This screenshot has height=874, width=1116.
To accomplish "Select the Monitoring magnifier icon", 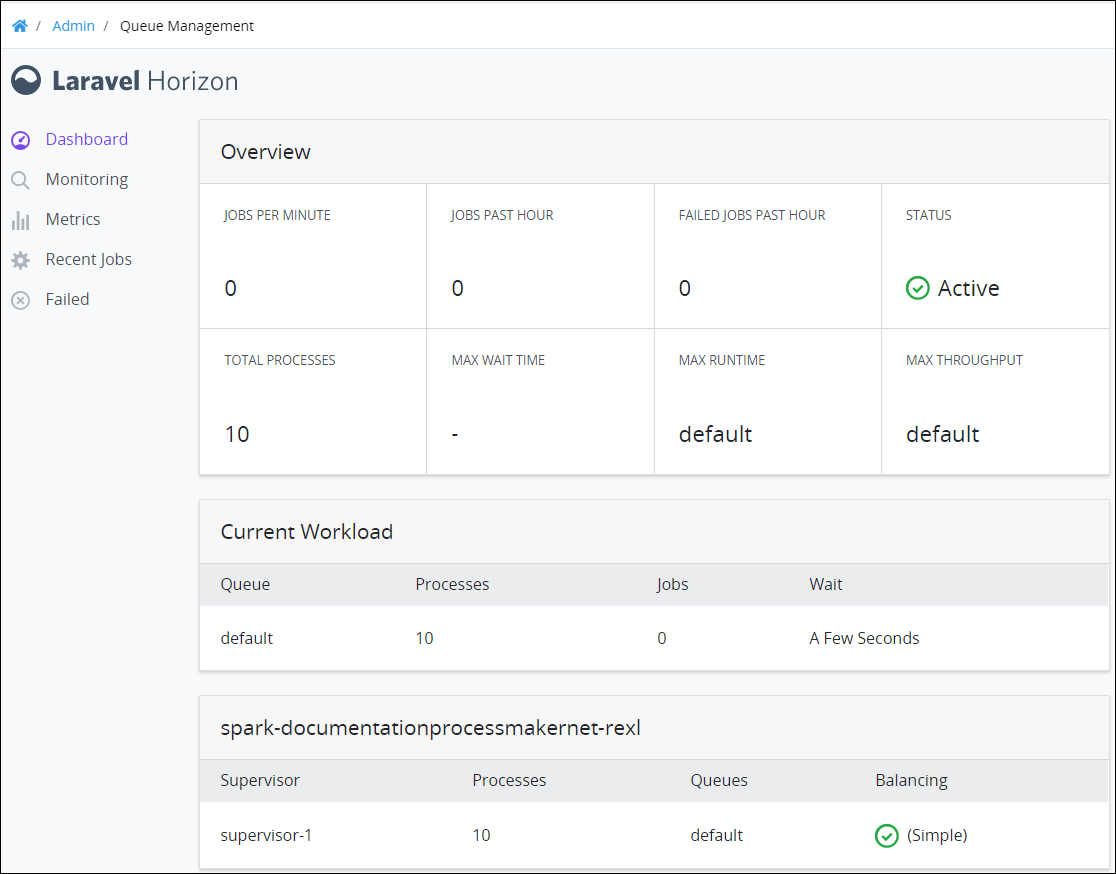I will click(20, 179).
